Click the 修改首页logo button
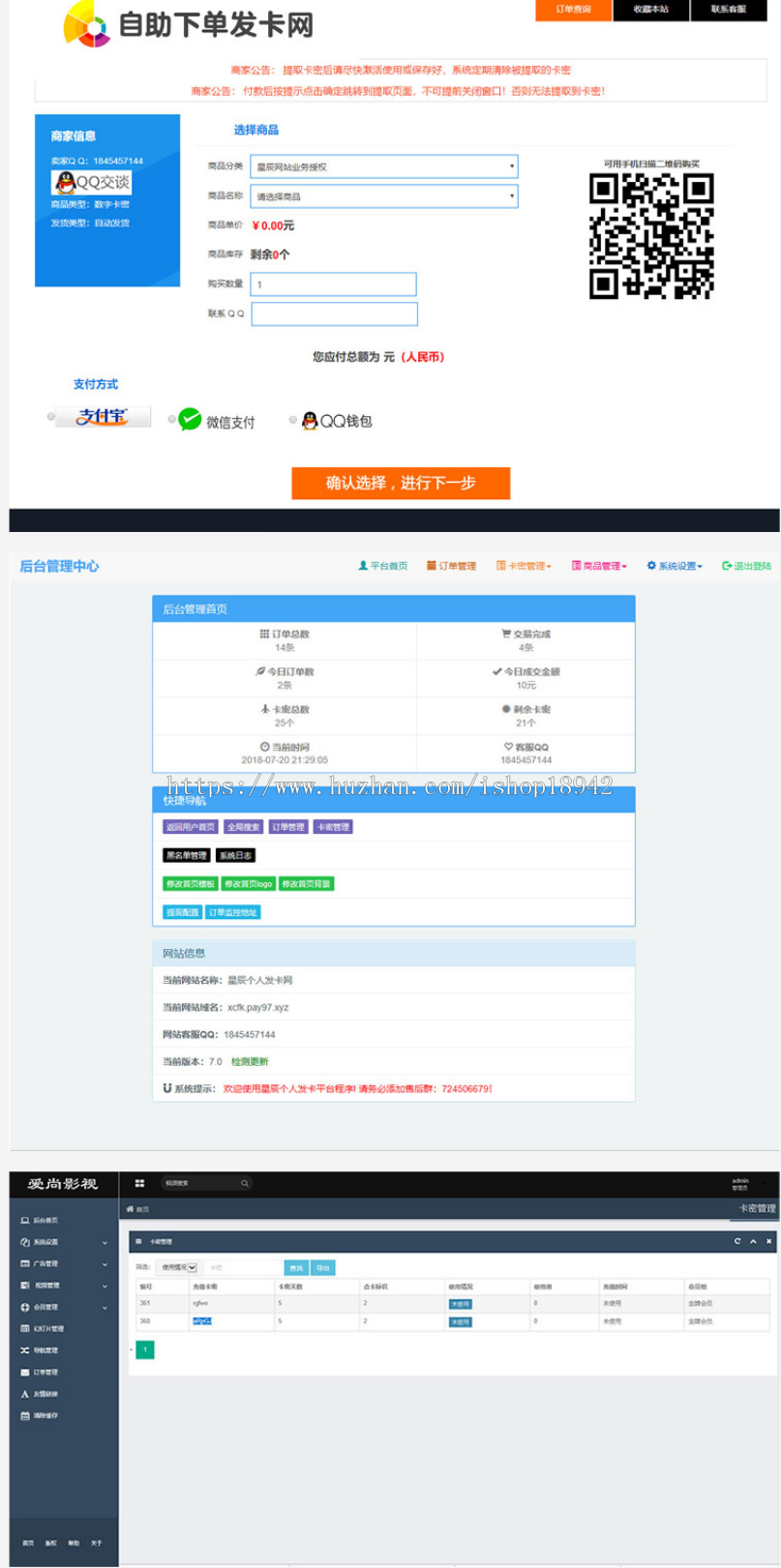Image resolution: width=781 pixels, height=1568 pixels. point(249,883)
